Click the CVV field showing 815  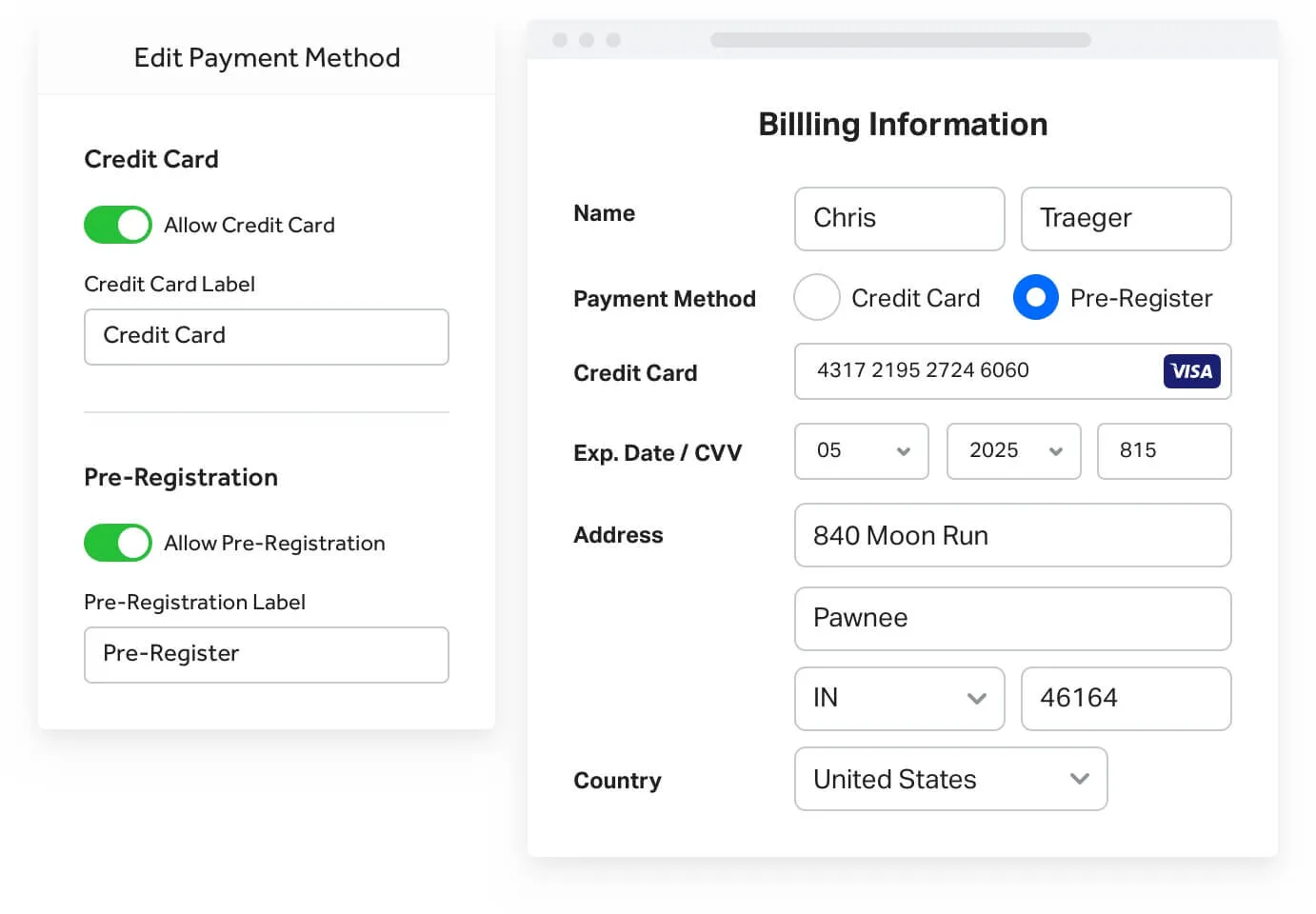click(x=1164, y=451)
